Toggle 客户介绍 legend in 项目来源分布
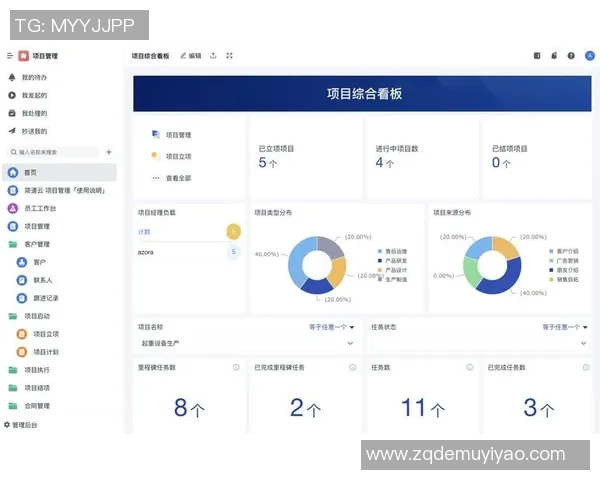This screenshot has height=480, width=600. coord(564,251)
